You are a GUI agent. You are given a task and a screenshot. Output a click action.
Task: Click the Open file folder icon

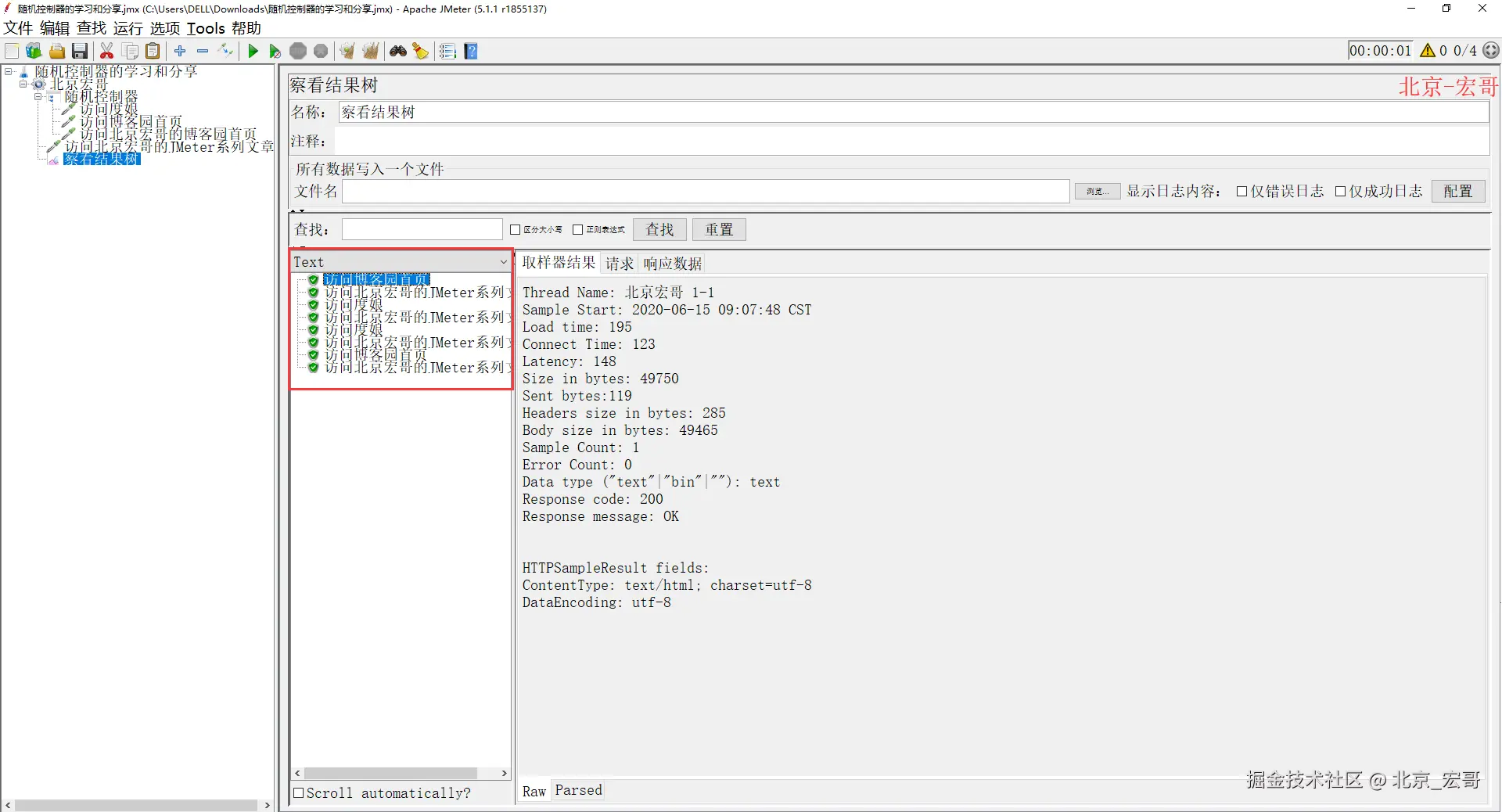pos(57,51)
